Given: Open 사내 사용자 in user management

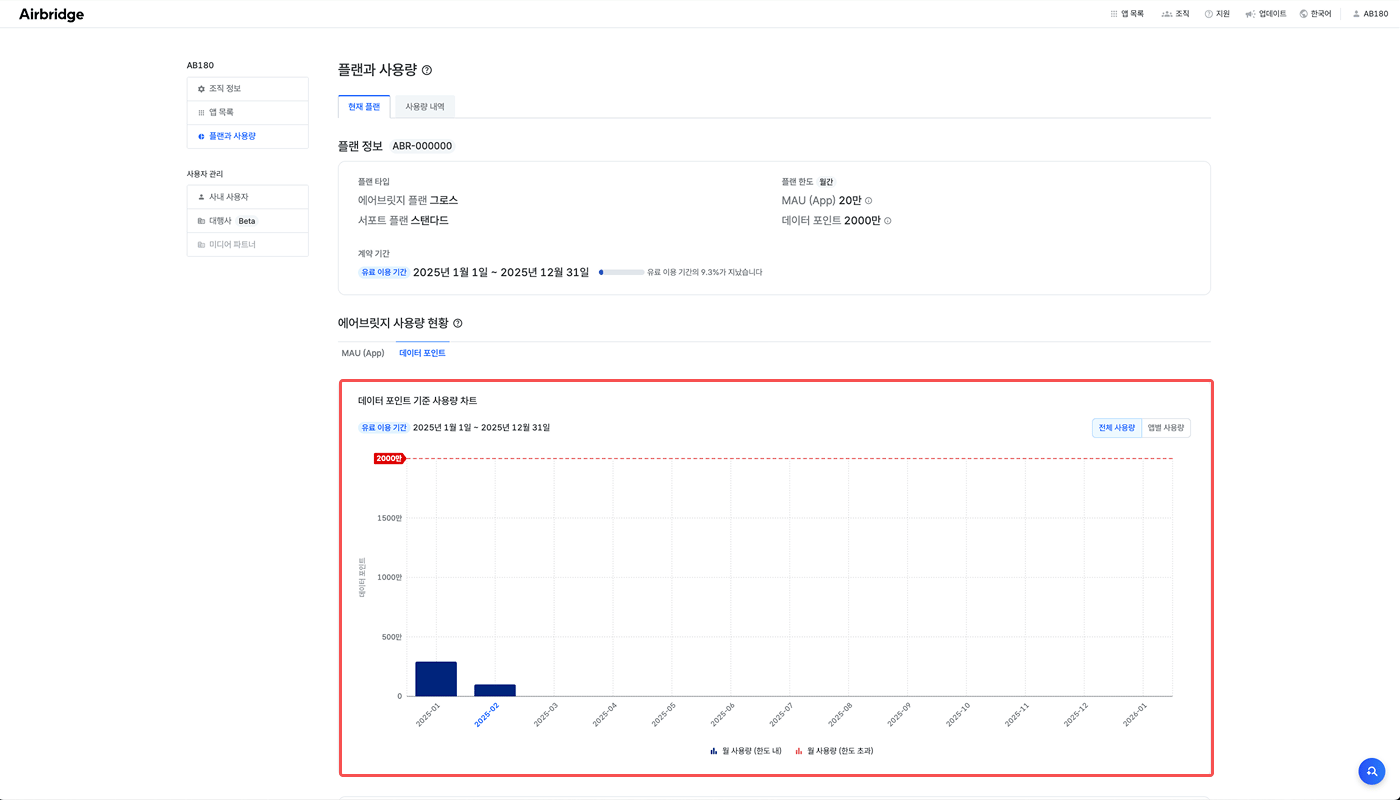Looking at the screenshot, I should pos(247,197).
